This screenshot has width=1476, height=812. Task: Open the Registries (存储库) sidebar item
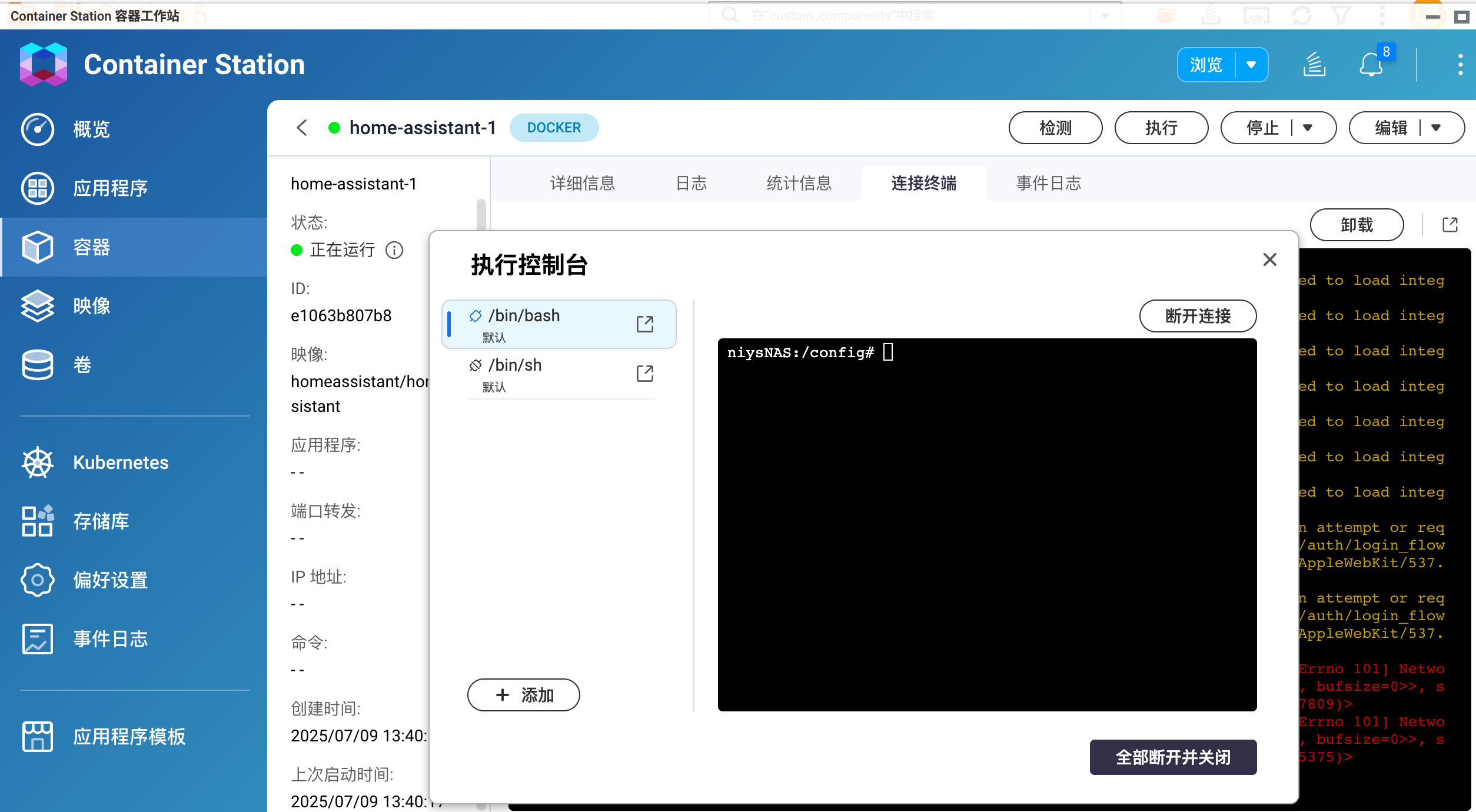pos(134,521)
